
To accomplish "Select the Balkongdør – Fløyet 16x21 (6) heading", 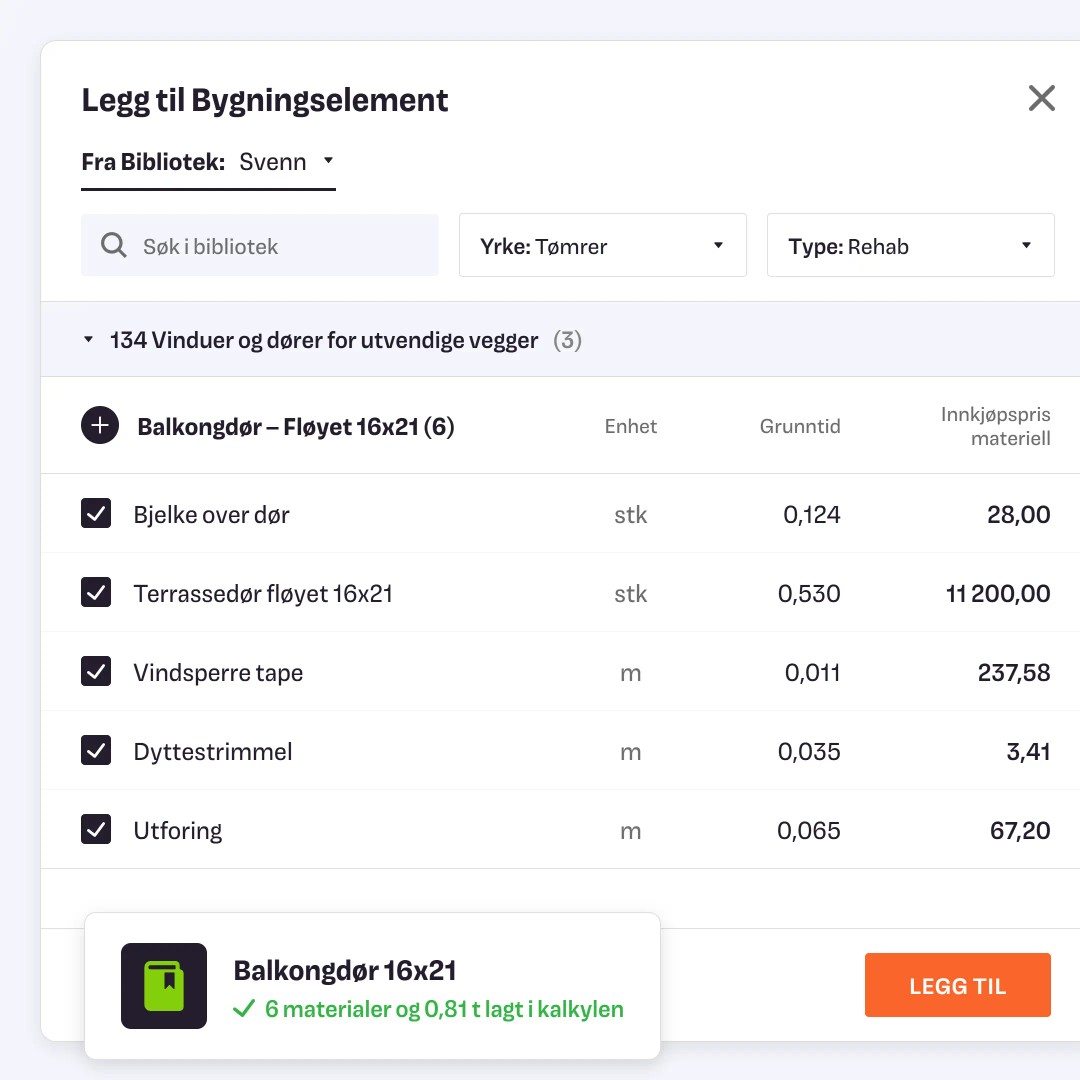I will (x=296, y=427).
